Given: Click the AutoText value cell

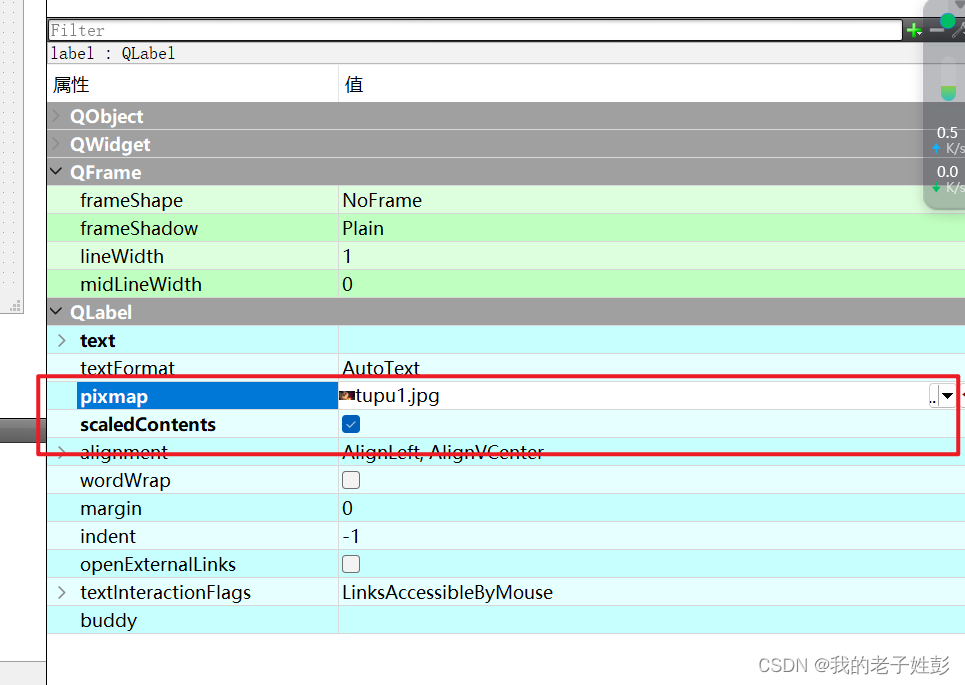Looking at the screenshot, I should click(381, 368).
